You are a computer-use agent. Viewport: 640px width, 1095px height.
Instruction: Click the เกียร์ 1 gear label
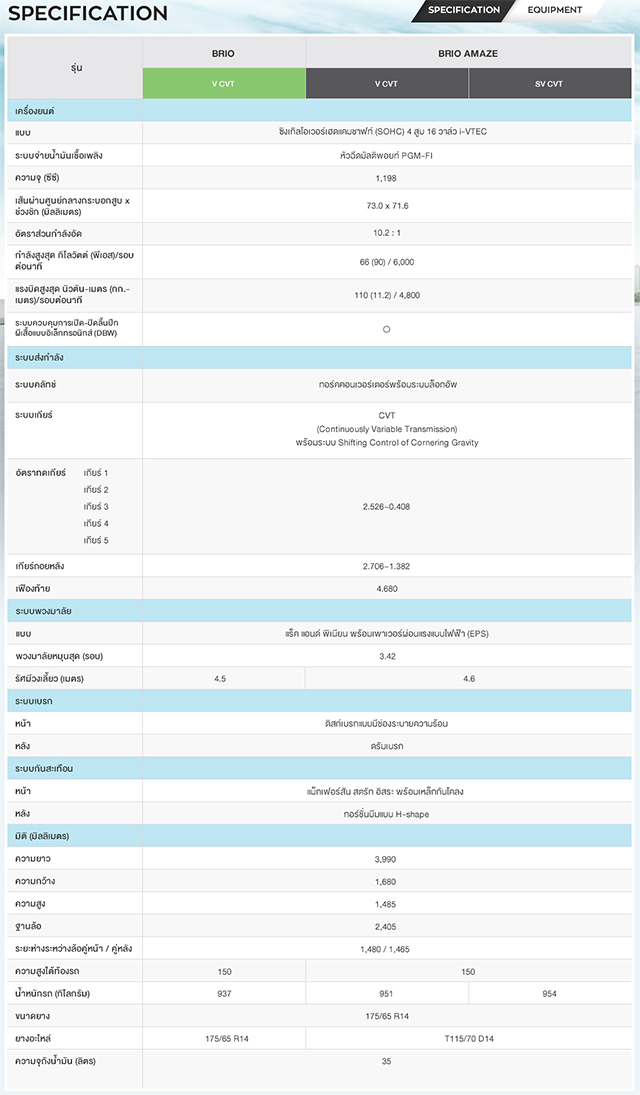coord(96,473)
